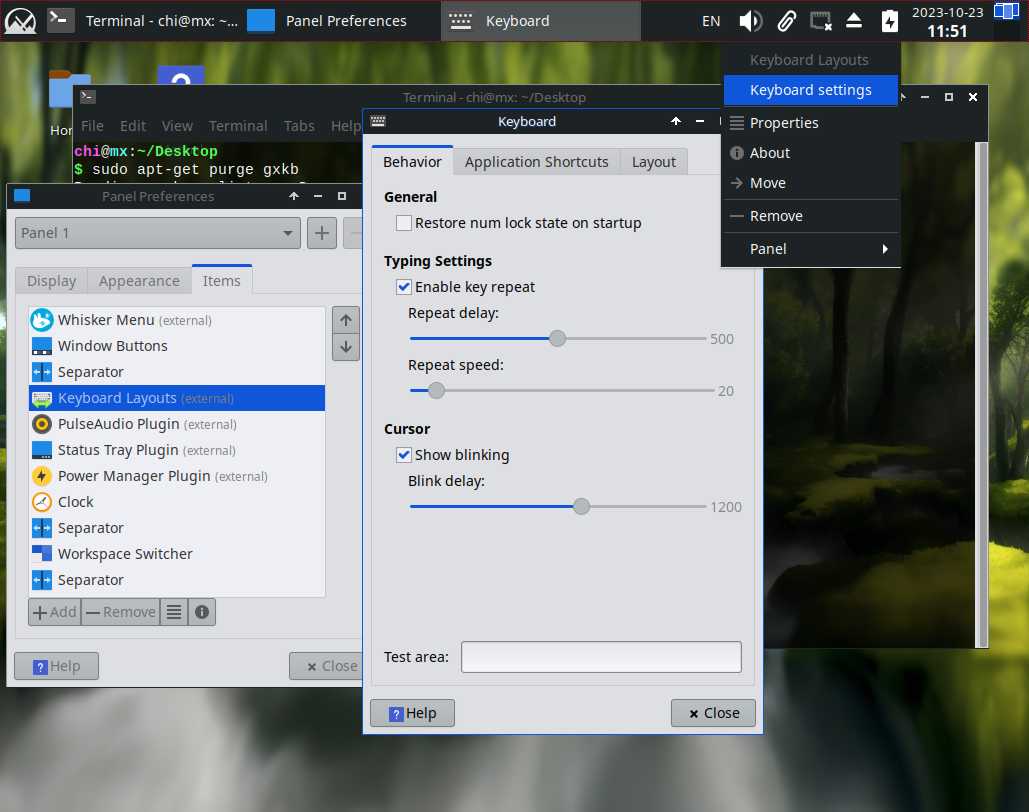The image size is (1029, 812).
Task: Click the terminal launcher icon in the top panel
Action: point(60,20)
